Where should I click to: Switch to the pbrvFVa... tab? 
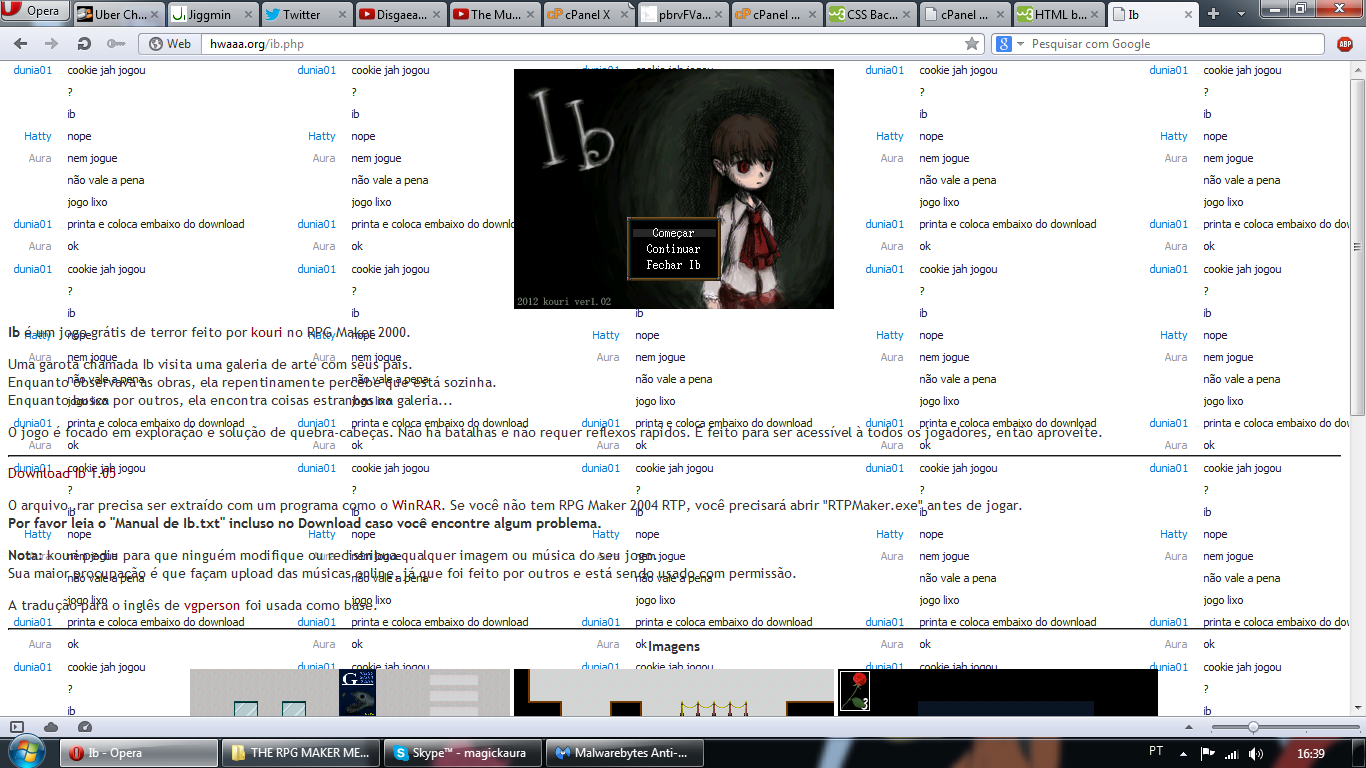683,14
